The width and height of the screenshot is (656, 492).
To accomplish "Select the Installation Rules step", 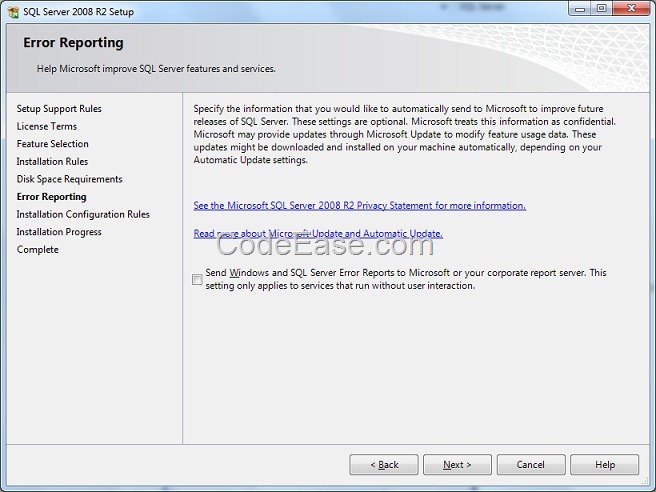I will pyautogui.click(x=52, y=161).
